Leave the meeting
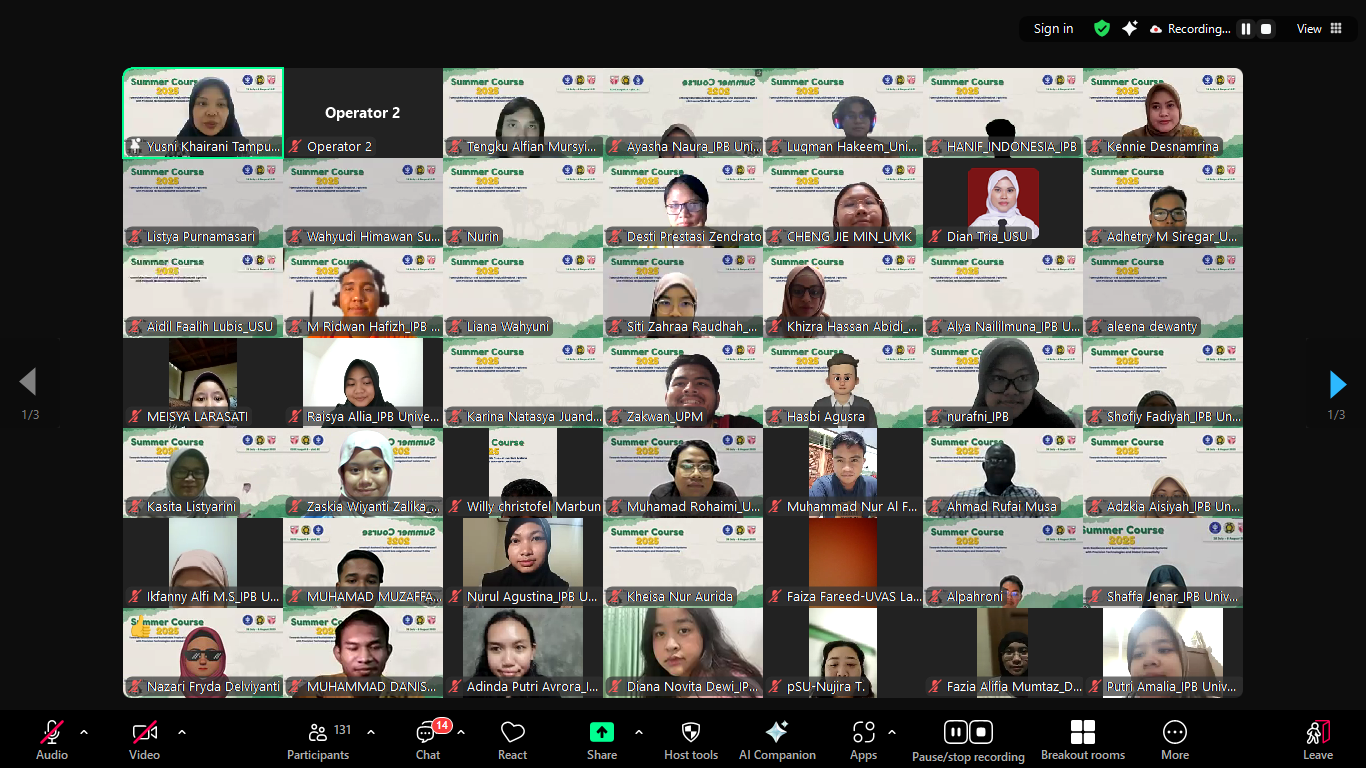 1317,740
